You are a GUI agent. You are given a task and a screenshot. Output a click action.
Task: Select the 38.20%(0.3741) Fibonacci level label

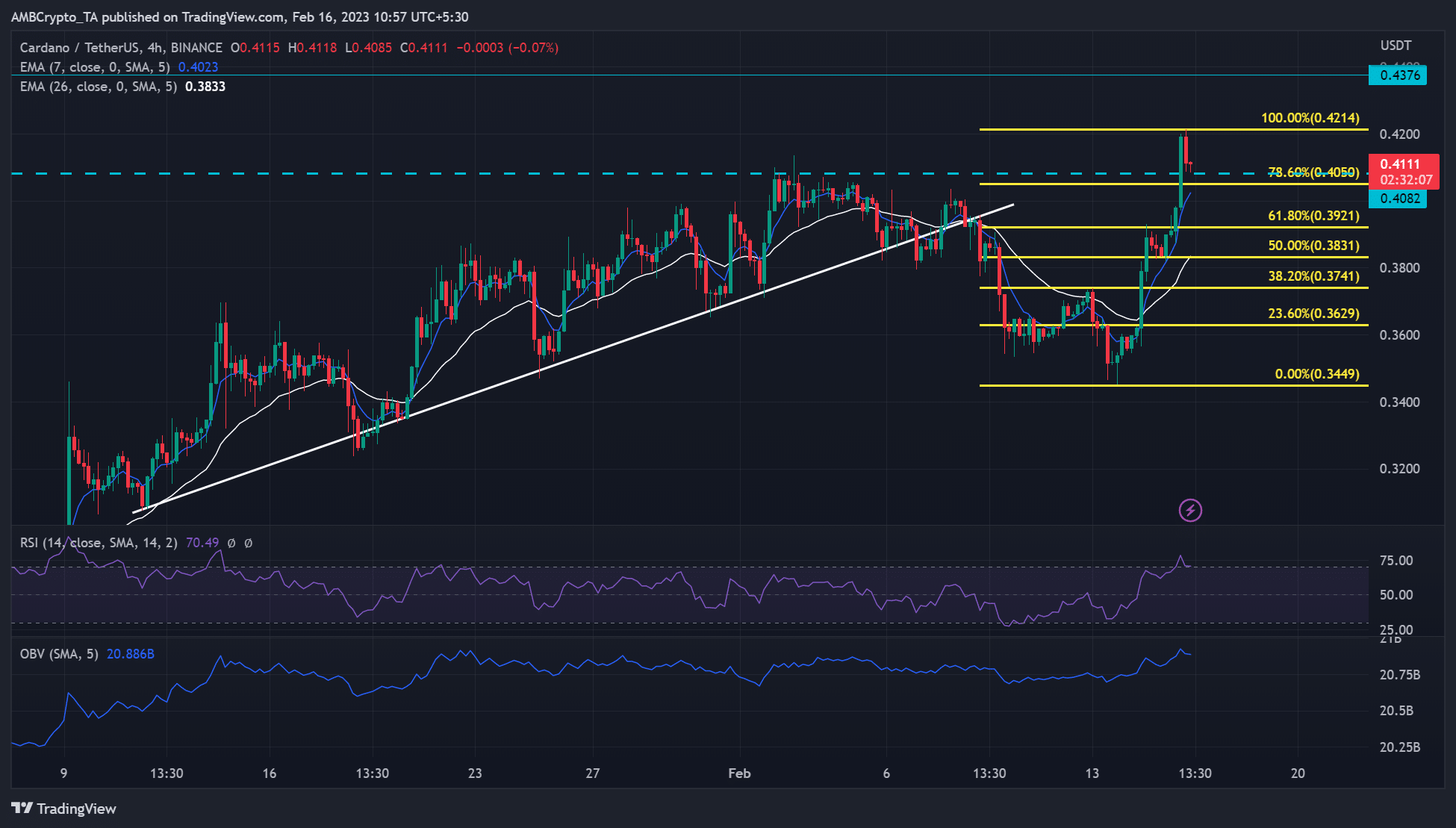(1313, 276)
